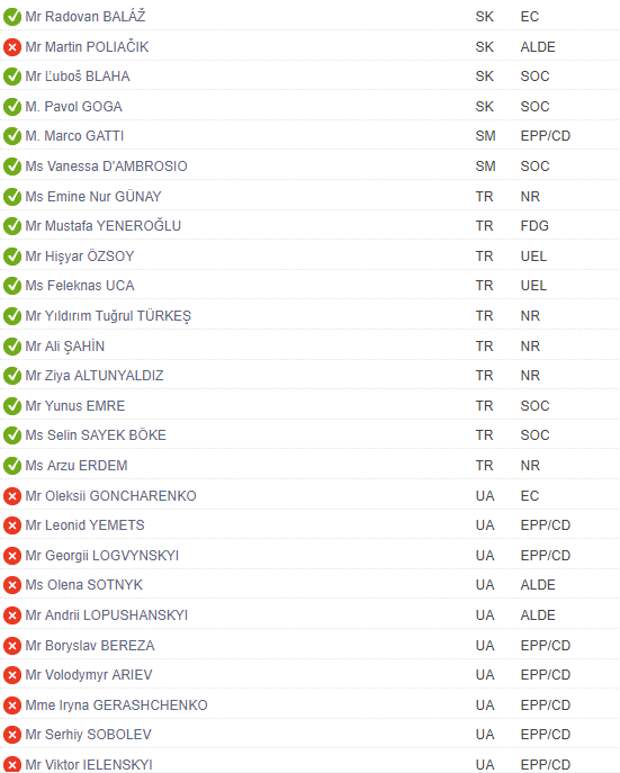620x773 pixels.
Task: Click green check icon next to Arzu ERDEM
Action: (x=12, y=465)
